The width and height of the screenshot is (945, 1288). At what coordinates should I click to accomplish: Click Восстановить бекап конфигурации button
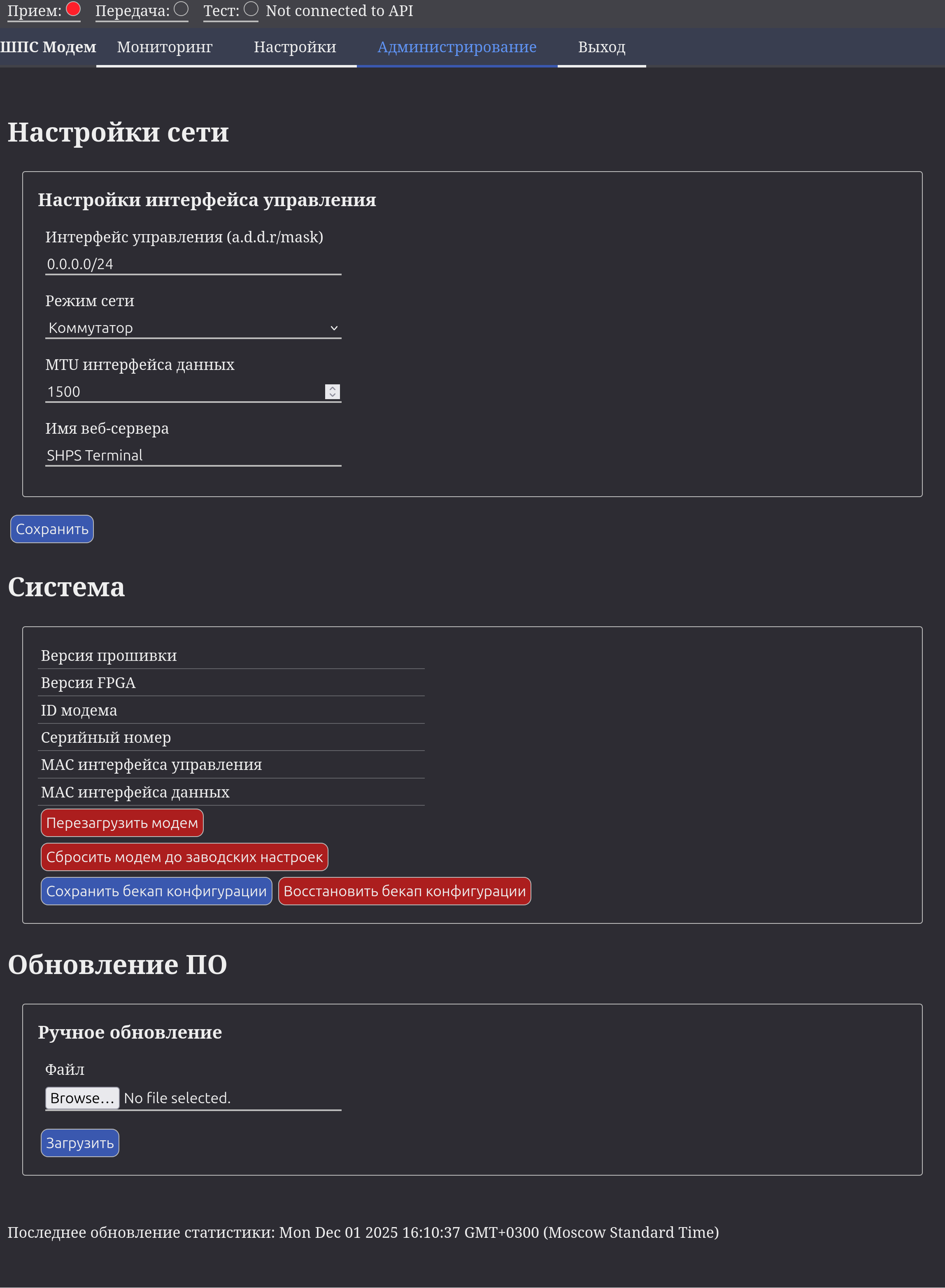[x=405, y=891]
